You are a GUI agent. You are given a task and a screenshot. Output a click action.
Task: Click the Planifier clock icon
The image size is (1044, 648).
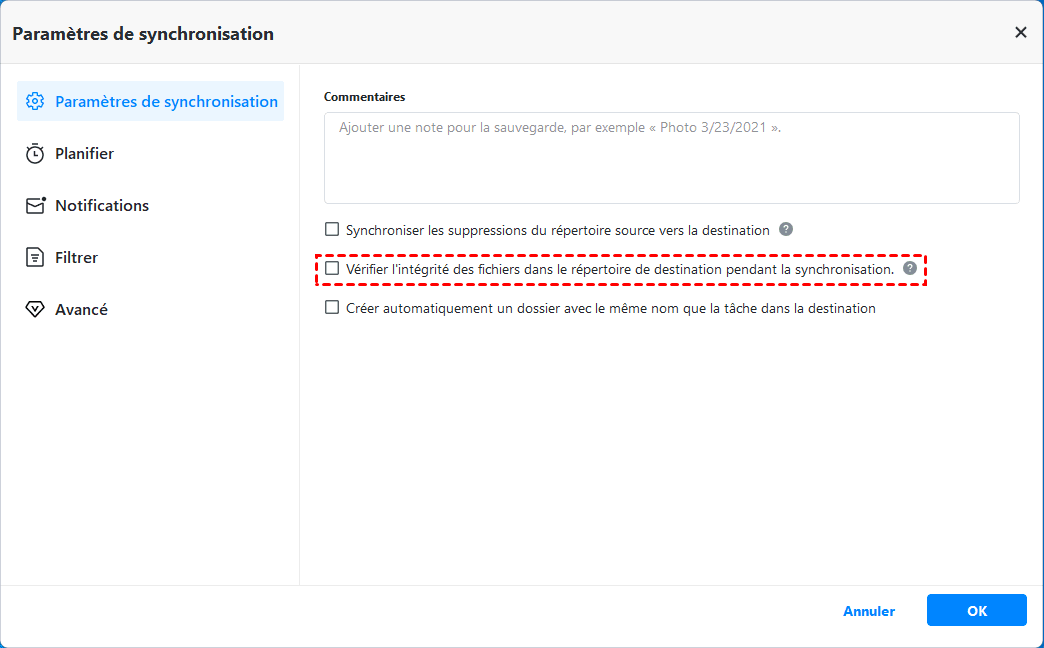coord(35,154)
